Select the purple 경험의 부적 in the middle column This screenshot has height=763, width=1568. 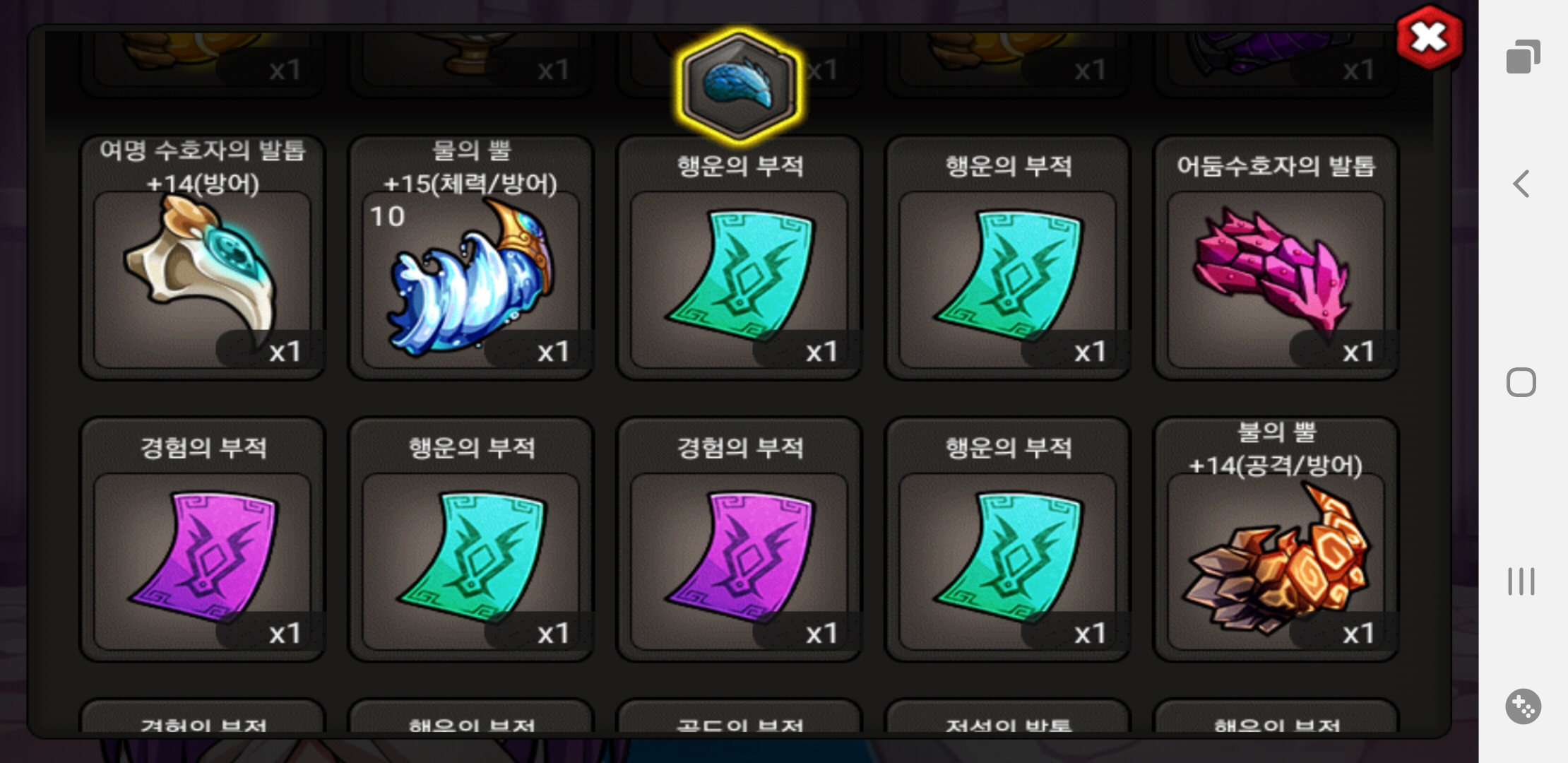740,540
